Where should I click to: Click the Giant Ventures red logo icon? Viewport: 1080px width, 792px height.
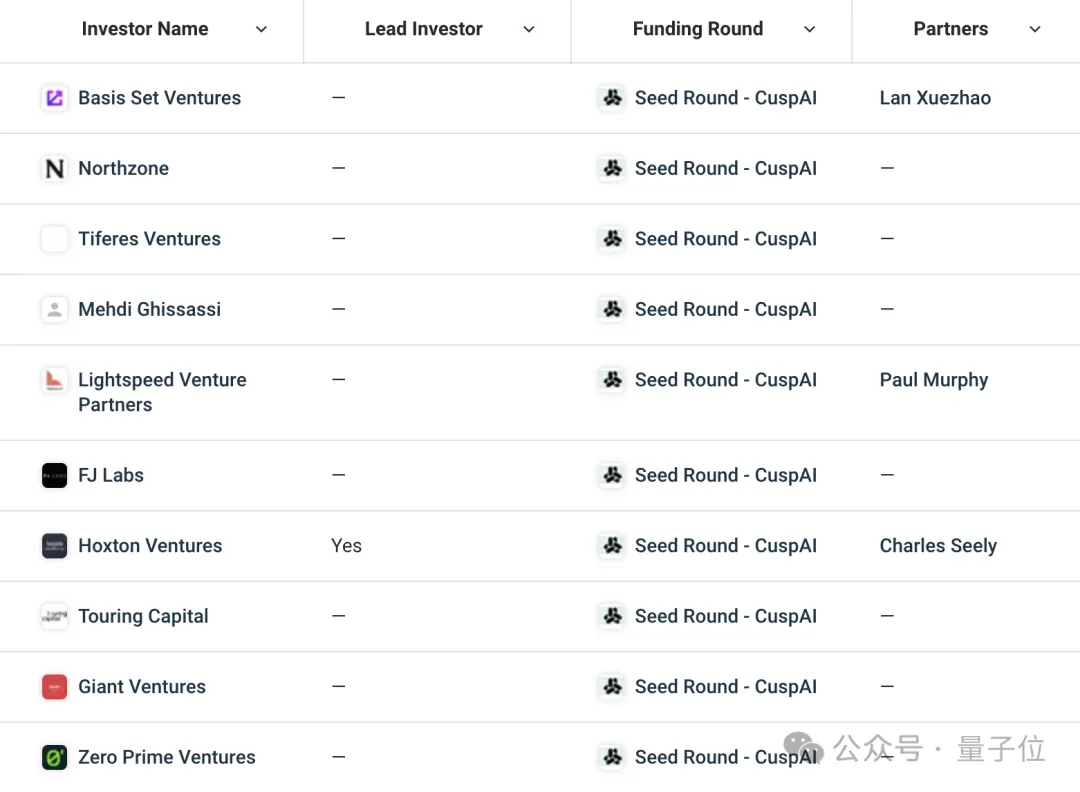[54, 687]
